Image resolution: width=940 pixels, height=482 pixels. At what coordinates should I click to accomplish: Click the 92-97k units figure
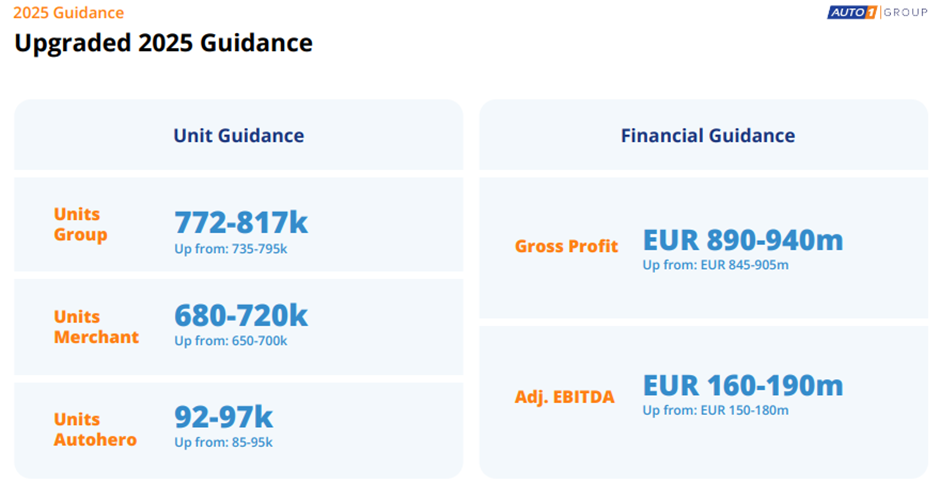[x=223, y=416]
